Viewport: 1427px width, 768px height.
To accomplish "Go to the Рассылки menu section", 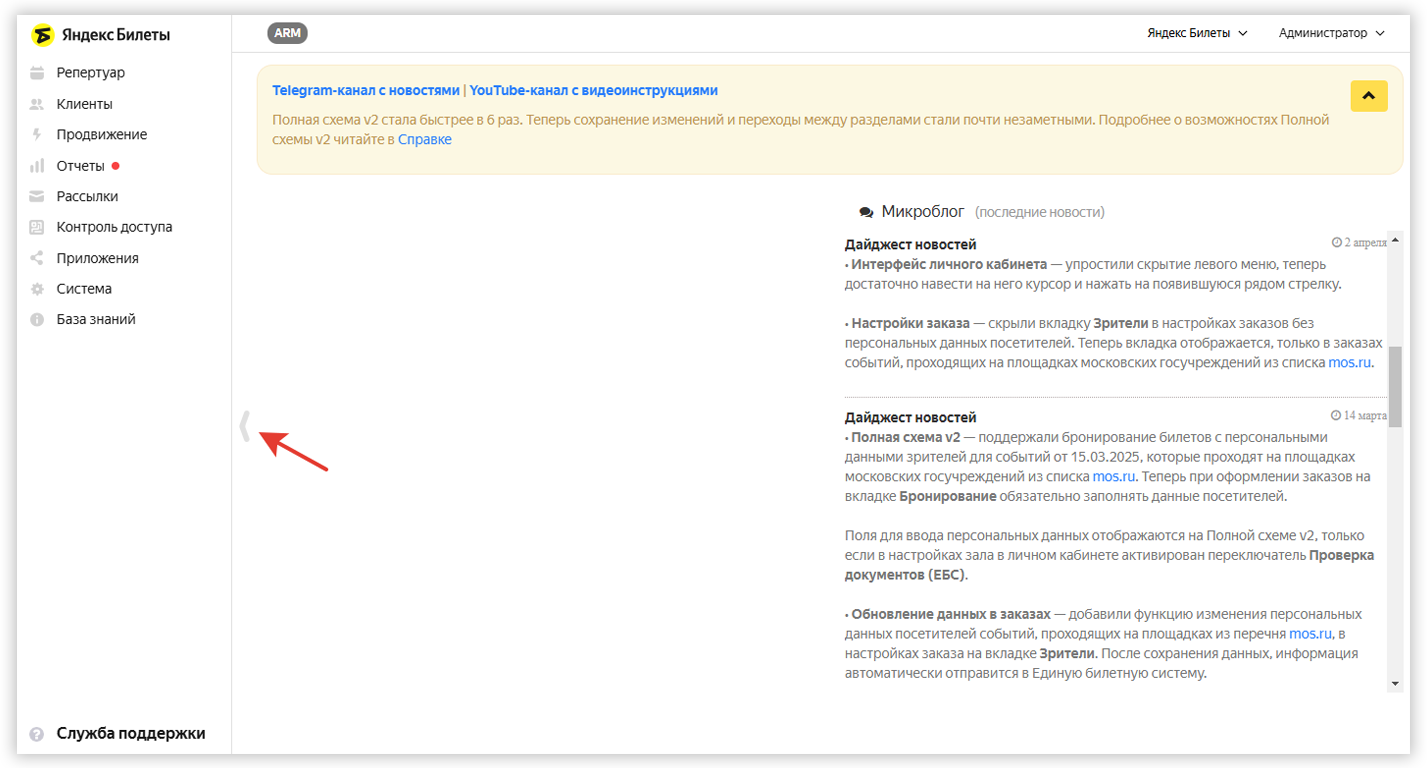I will (x=87, y=197).
